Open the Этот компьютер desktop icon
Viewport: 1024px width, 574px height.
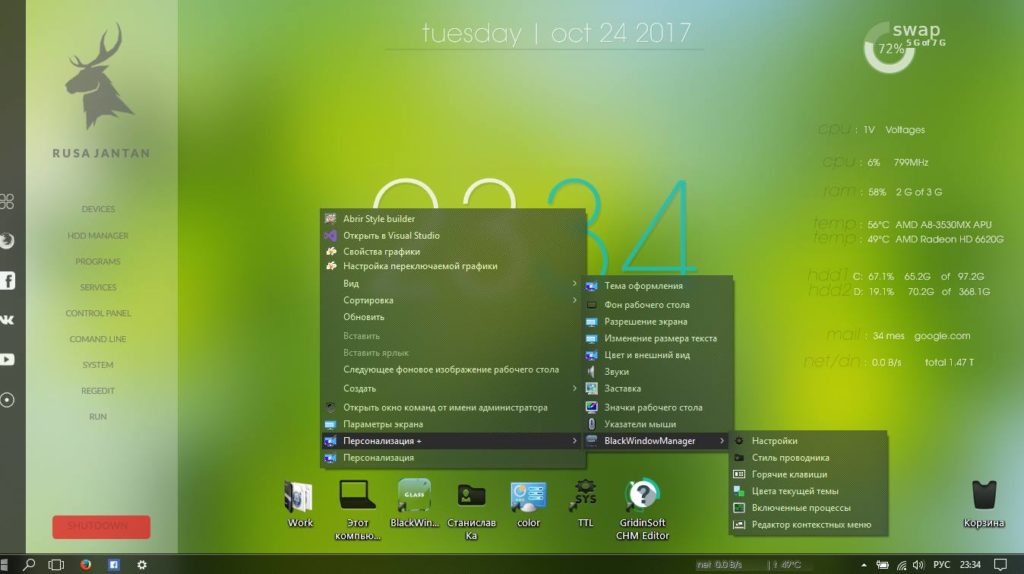point(357,509)
